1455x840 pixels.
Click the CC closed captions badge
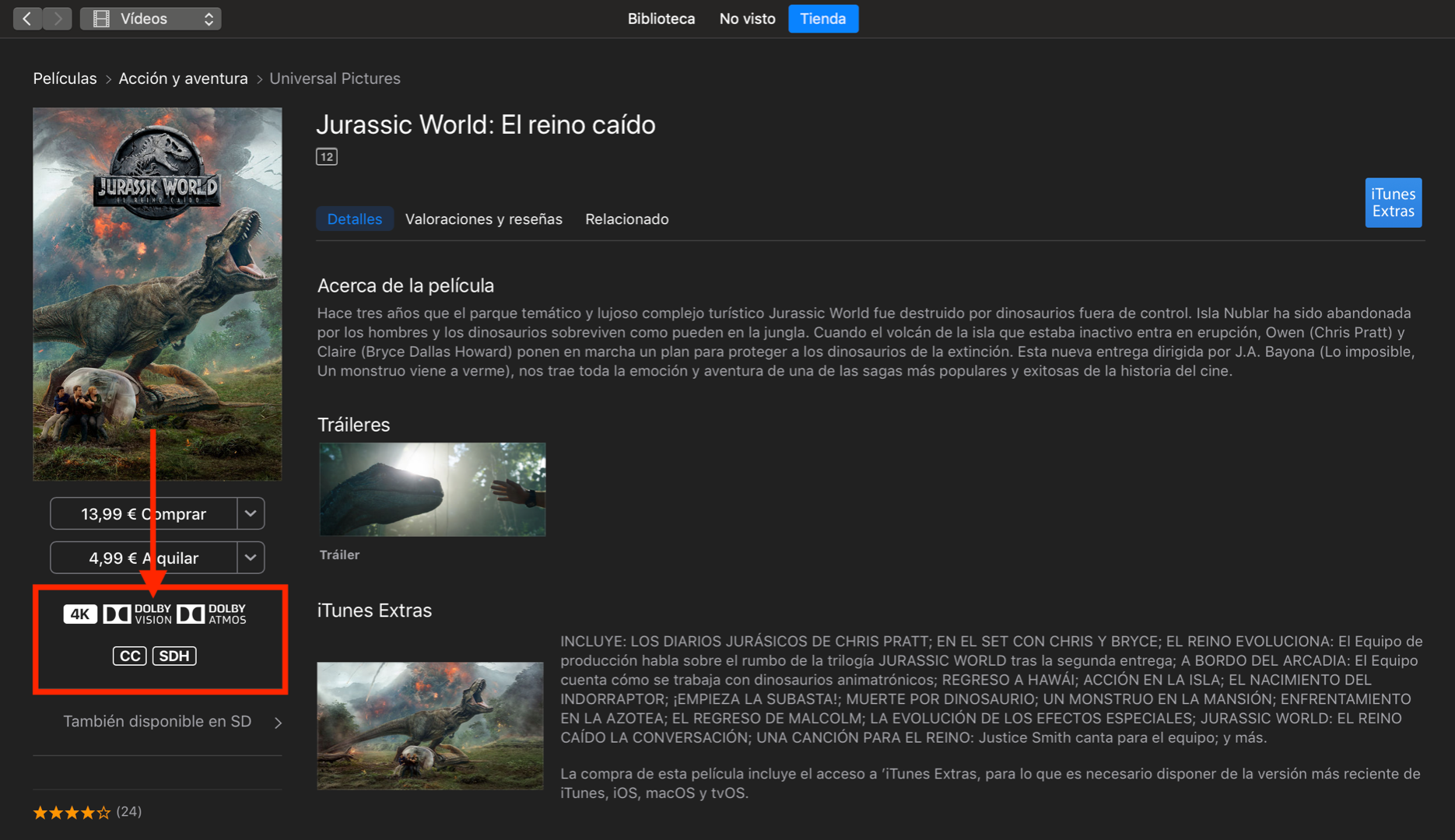[129, 656]
